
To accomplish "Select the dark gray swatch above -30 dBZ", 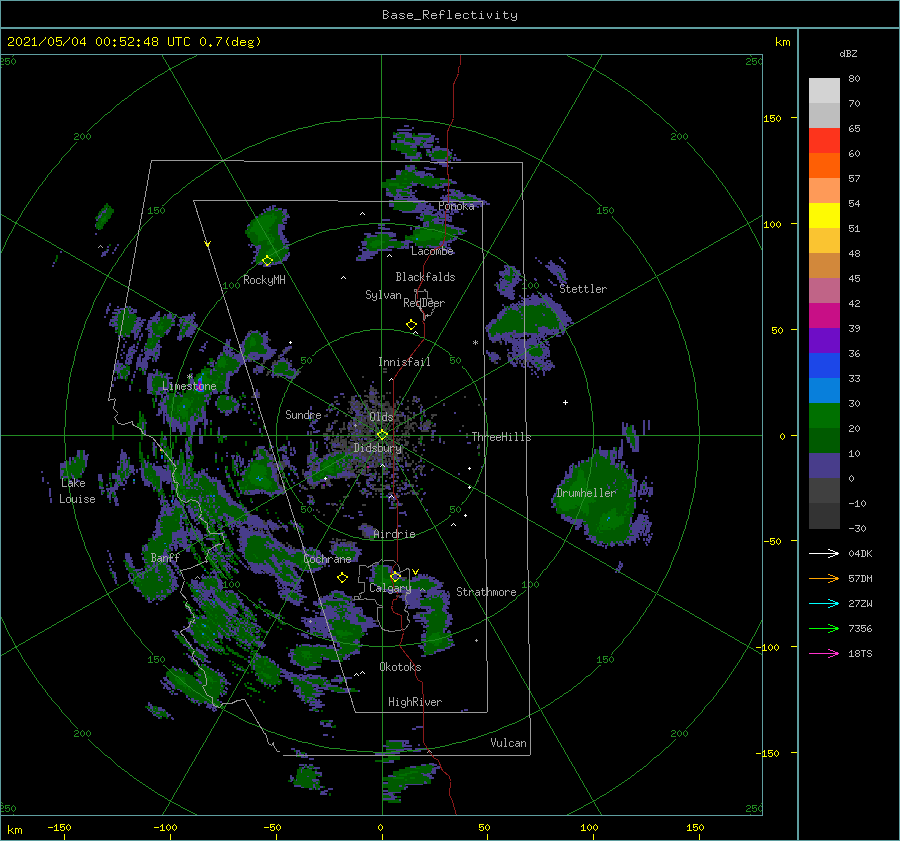I will pyautogui.click(x=824, y=516).
